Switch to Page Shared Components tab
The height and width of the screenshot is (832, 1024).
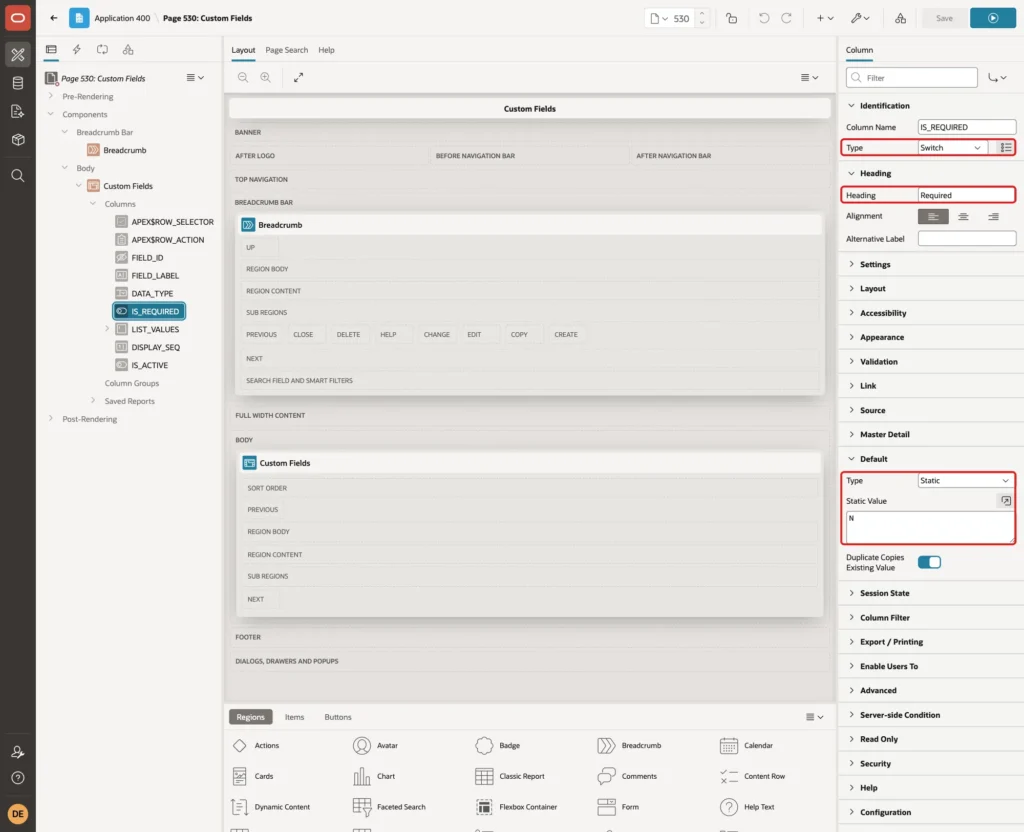tap(128, 50)
